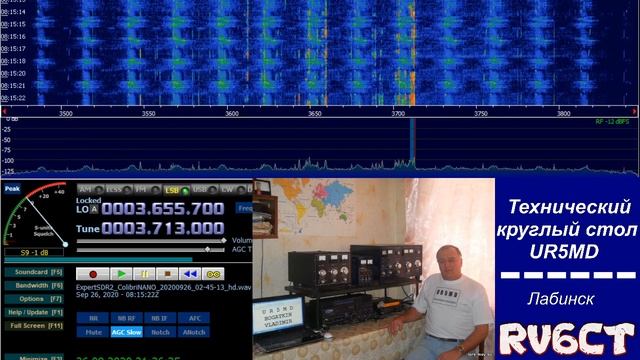The image size is (640, 360).
Task: Play the loaded WAV file
Action: coord(121,274)
